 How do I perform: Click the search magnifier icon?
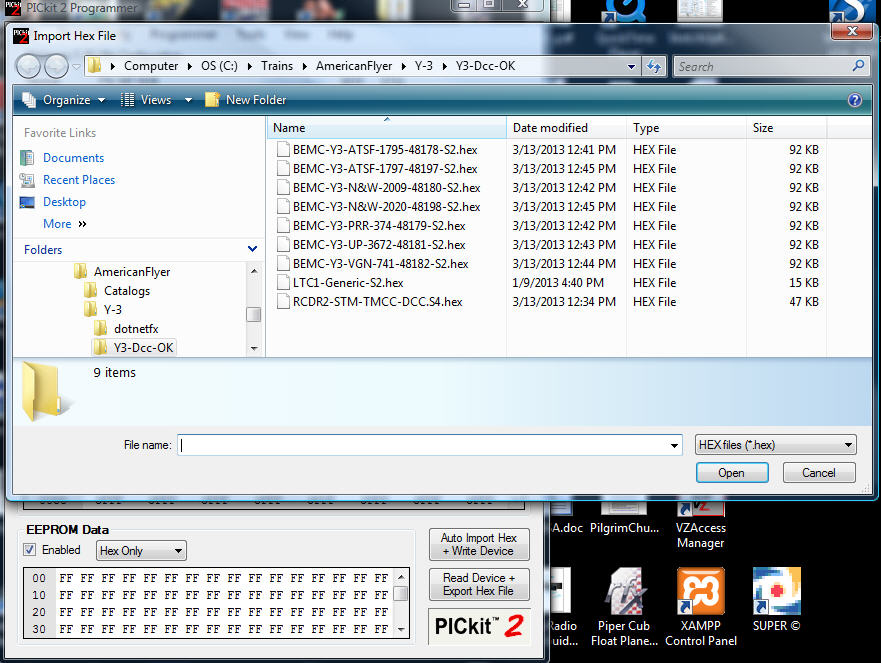pyautogui.click(x=858, y=67)
